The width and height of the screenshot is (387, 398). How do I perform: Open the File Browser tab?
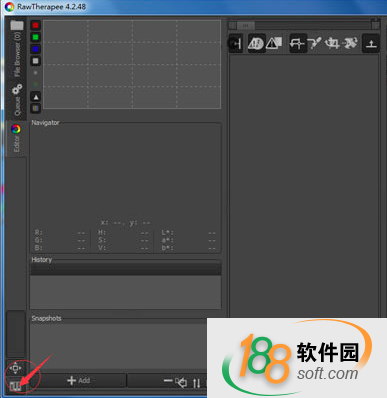pos(16,49)
